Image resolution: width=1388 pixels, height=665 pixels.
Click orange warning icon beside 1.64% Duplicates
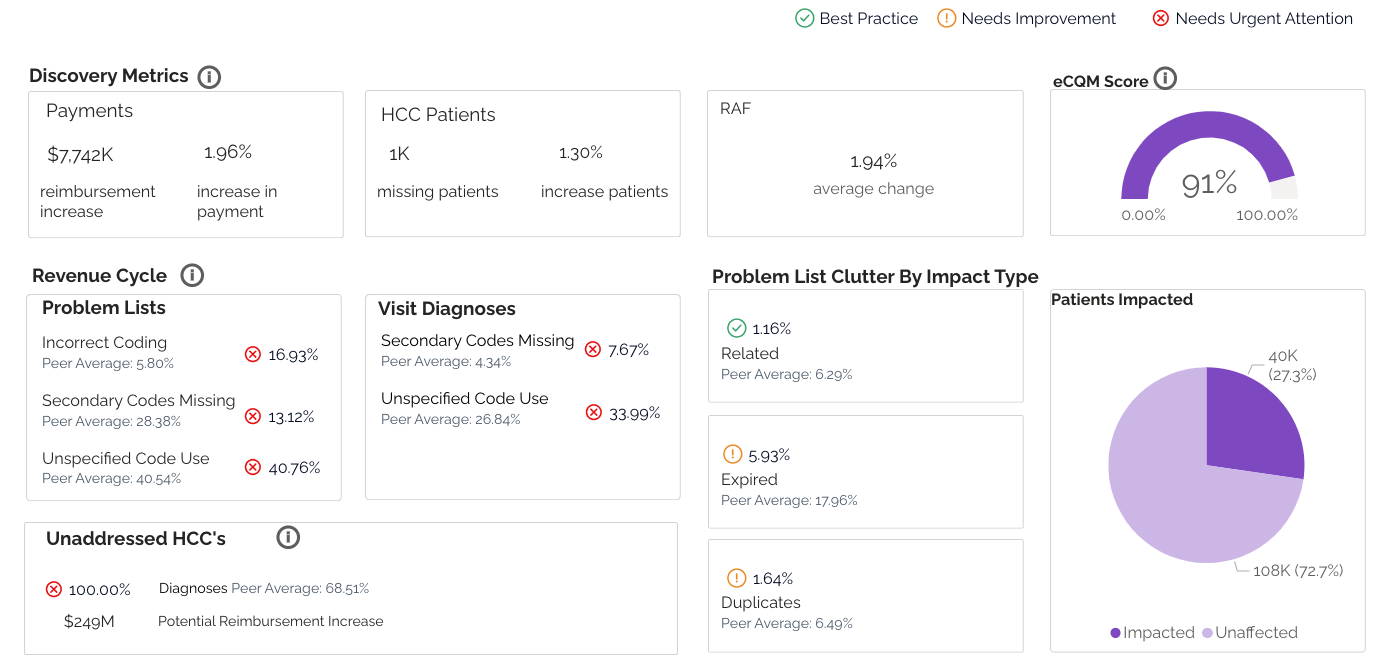[737, 578]
